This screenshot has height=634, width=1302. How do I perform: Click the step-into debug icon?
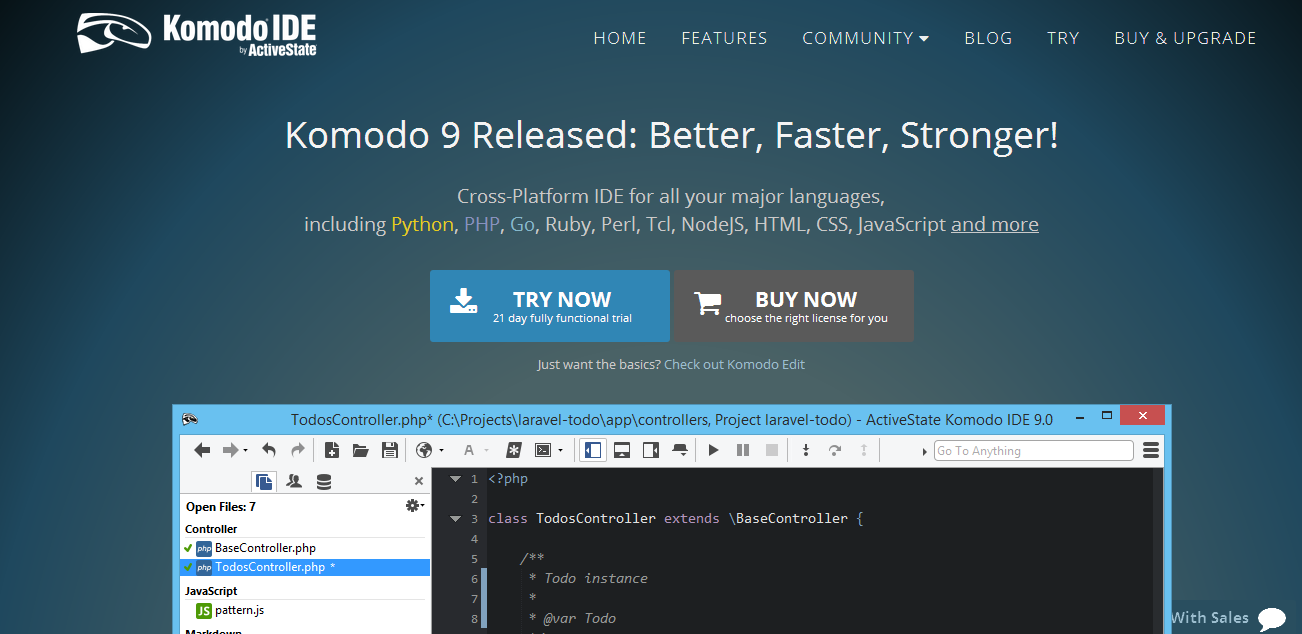[x=806, y=451]
